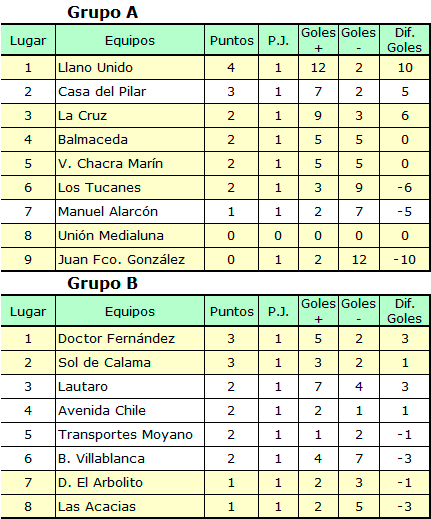Viewport: 431px width, 519px height.
Task: Click the Avenida Chile team name
Action: coord(102,411)
